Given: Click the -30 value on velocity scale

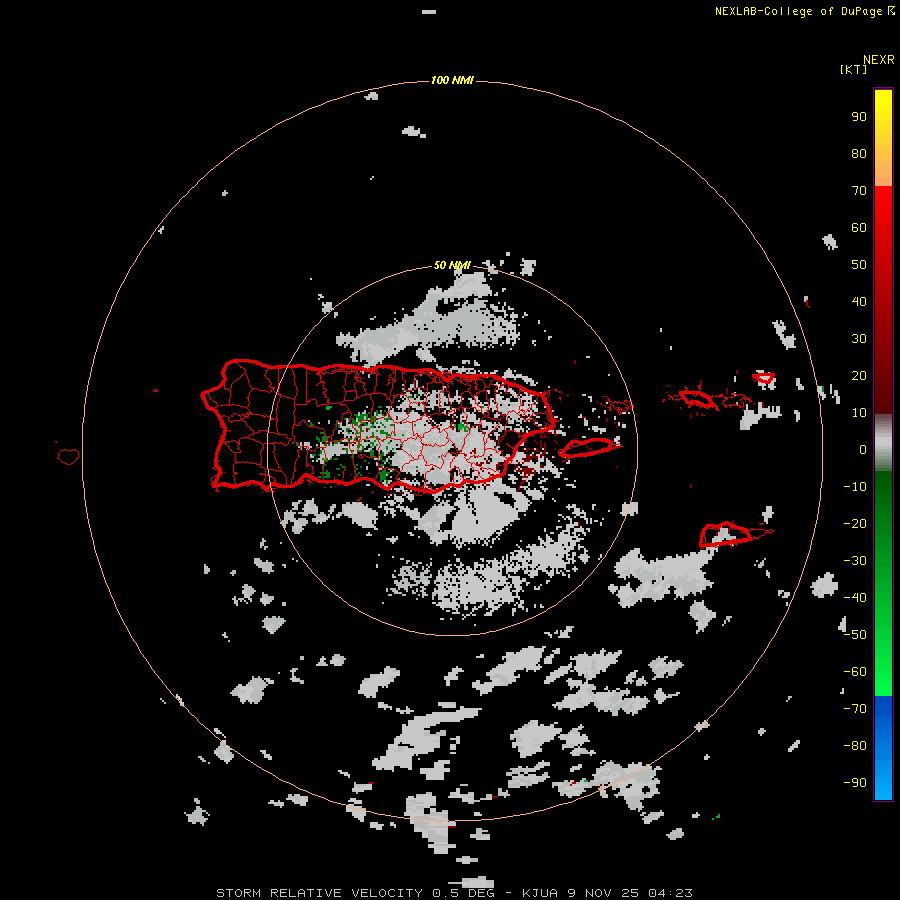Looking at the screenshot, I should coord(855,561).
